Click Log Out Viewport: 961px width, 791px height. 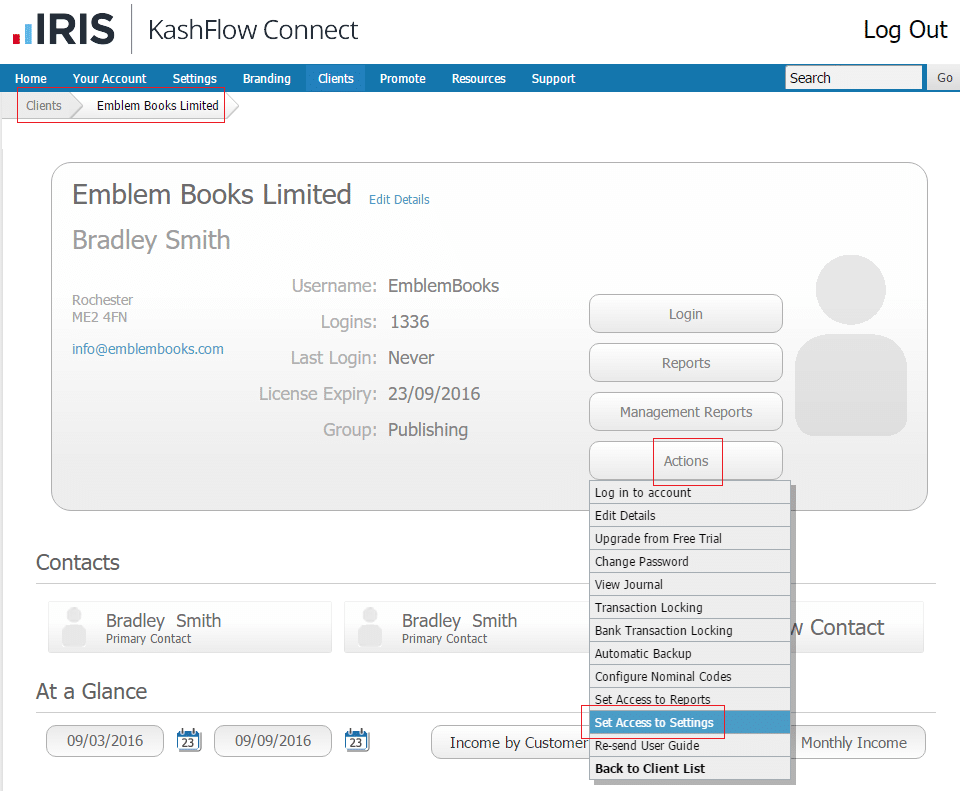pyautogui.click(x=905, y=30)
